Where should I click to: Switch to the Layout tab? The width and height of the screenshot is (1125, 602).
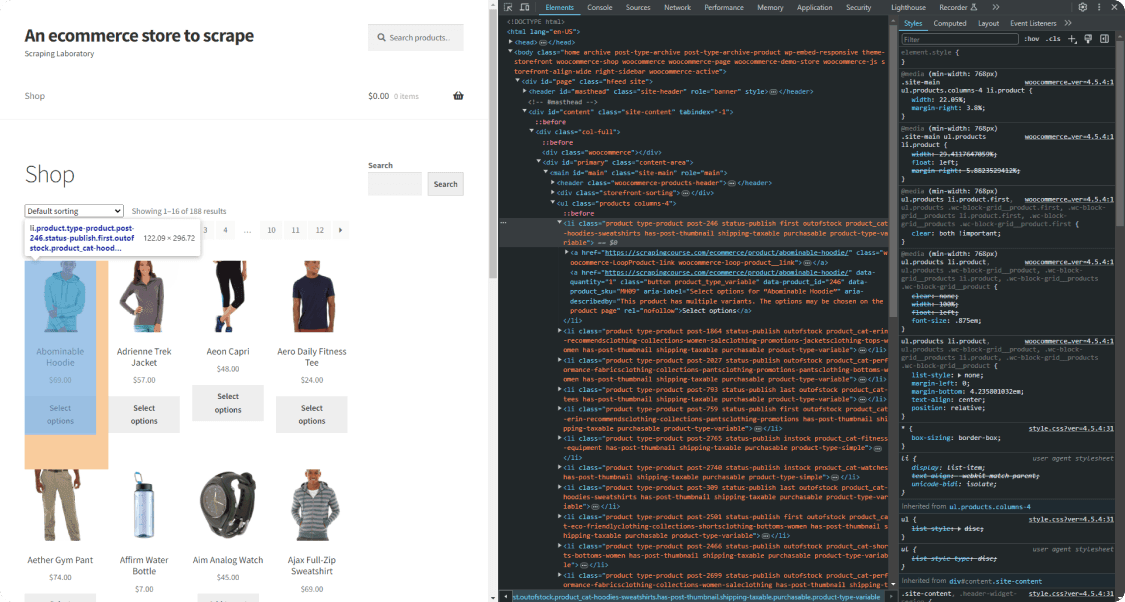pyautogui.click(x=988, y=24)
